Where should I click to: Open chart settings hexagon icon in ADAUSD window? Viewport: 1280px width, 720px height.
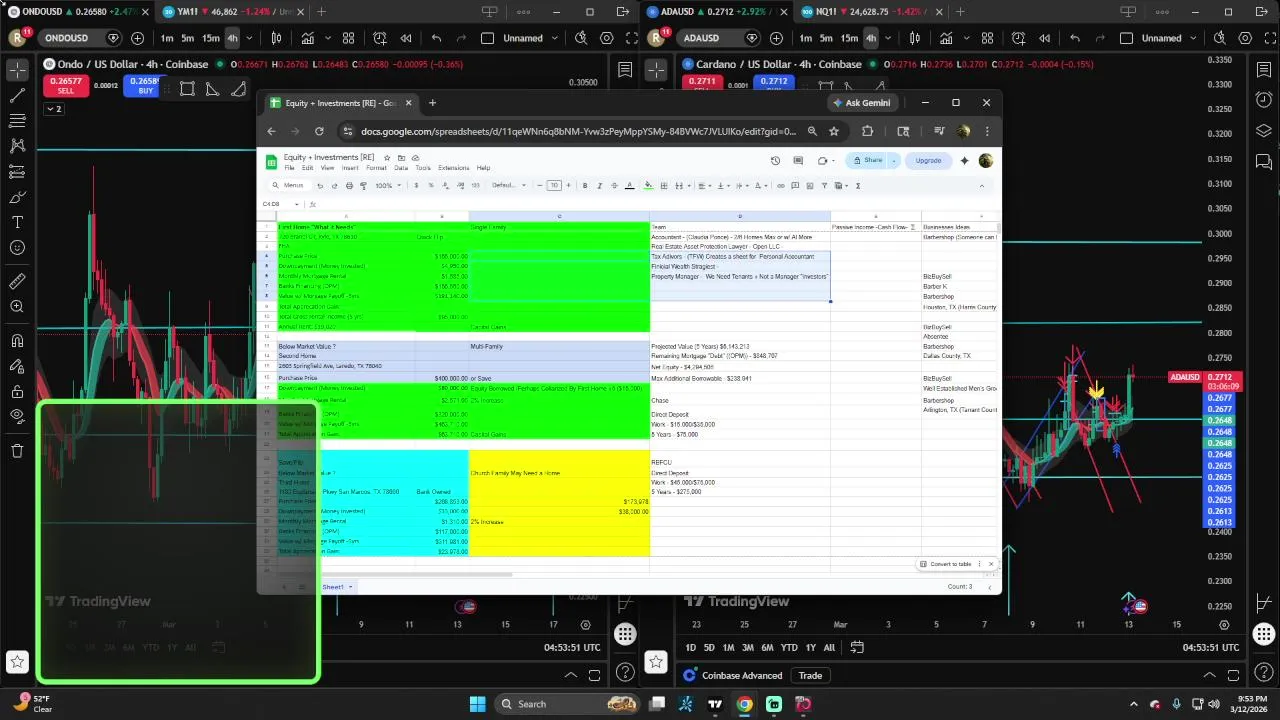pyautogui.click(x=1246, y=38)
